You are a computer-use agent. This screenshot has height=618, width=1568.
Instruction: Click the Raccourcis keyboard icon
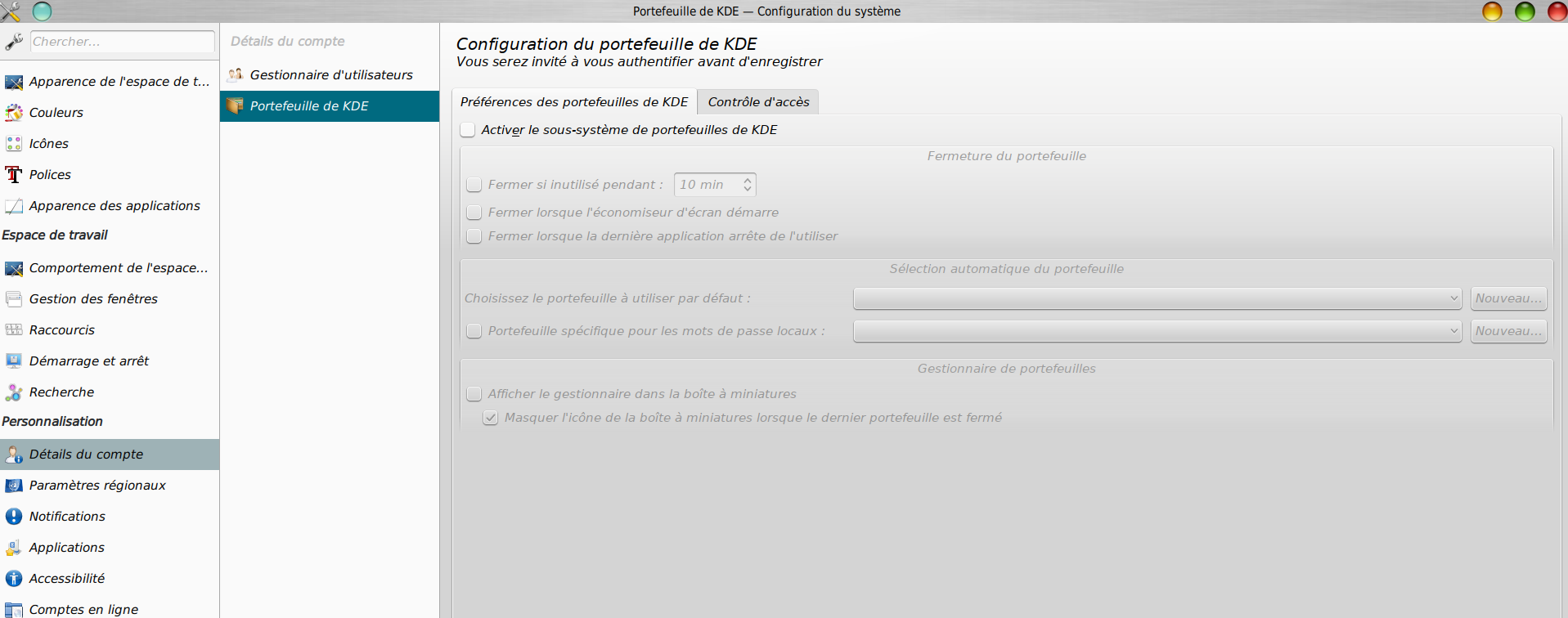point(14,330)
